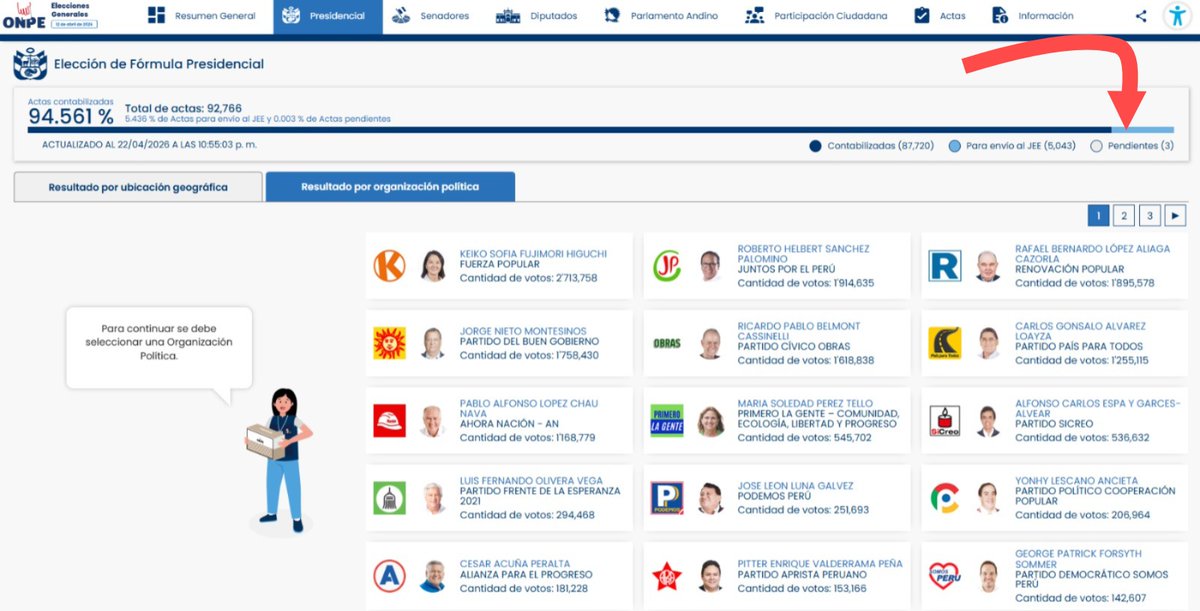Click the assistant illustration holding ballot box

click(x=281, y=459)
